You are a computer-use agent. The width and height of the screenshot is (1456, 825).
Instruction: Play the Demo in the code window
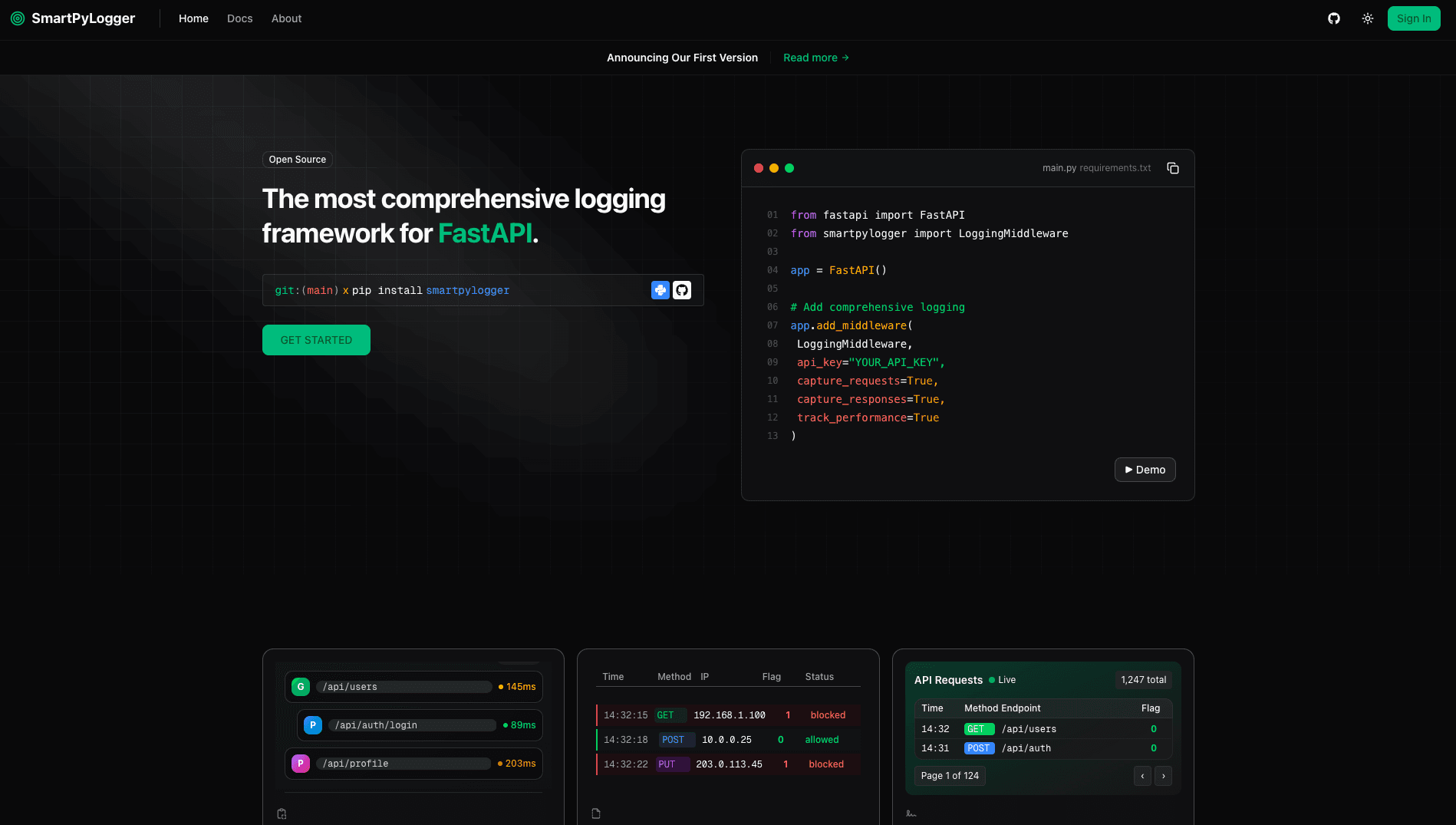(x=1145, y=469)
